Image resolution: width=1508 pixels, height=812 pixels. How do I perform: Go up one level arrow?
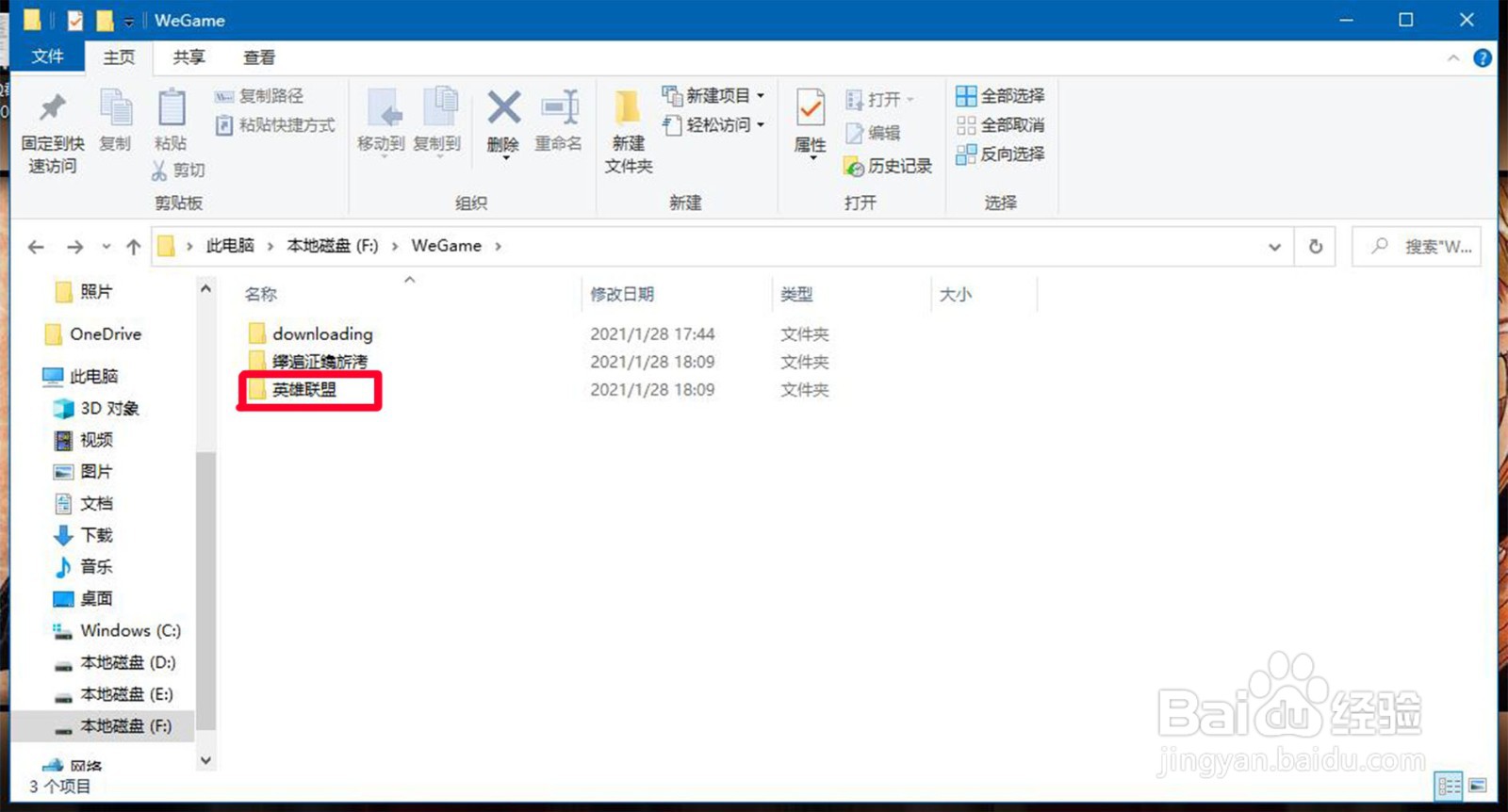133,247
